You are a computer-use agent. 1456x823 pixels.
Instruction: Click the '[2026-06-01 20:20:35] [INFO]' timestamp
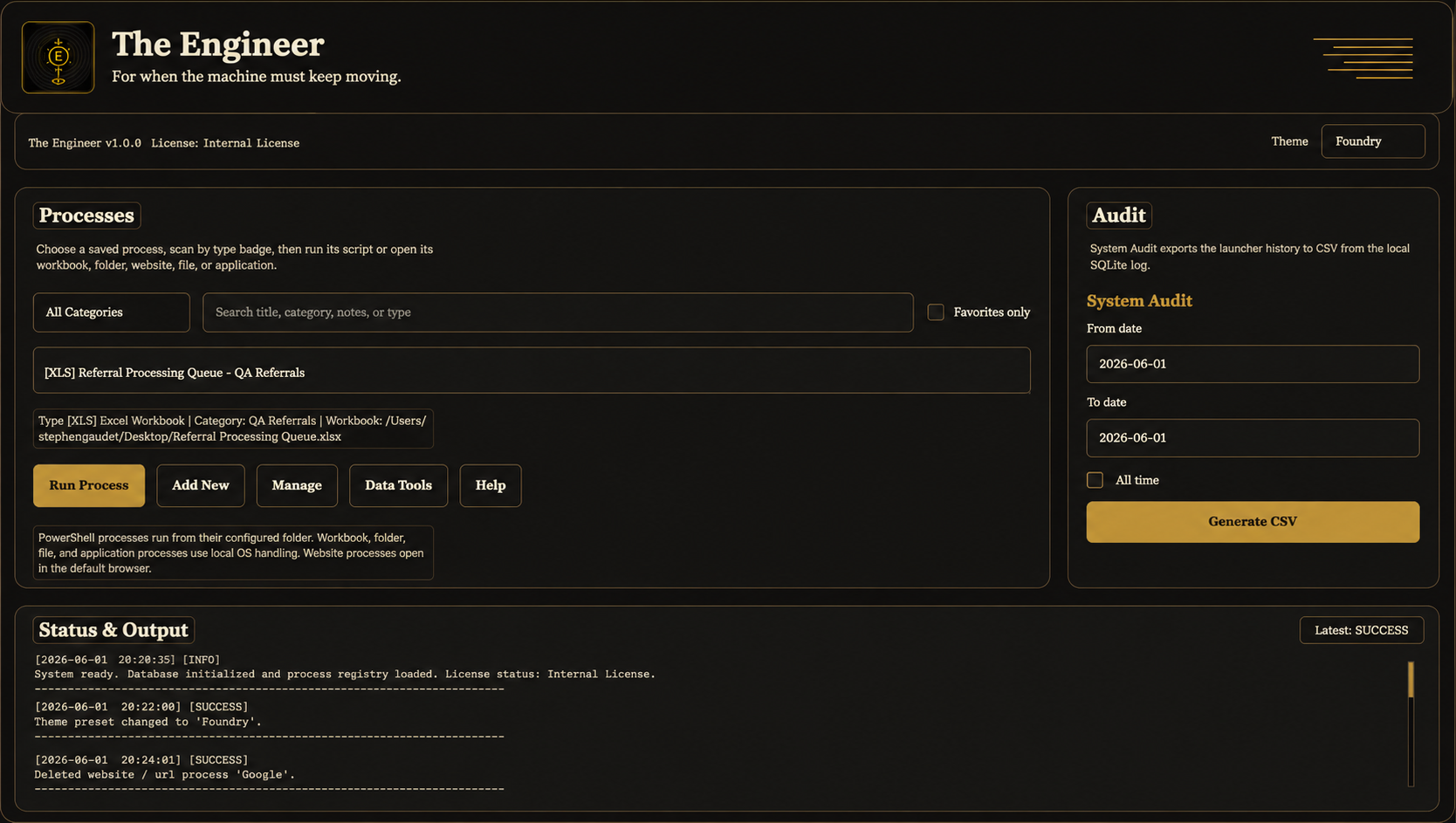click(x=127, y=660)
